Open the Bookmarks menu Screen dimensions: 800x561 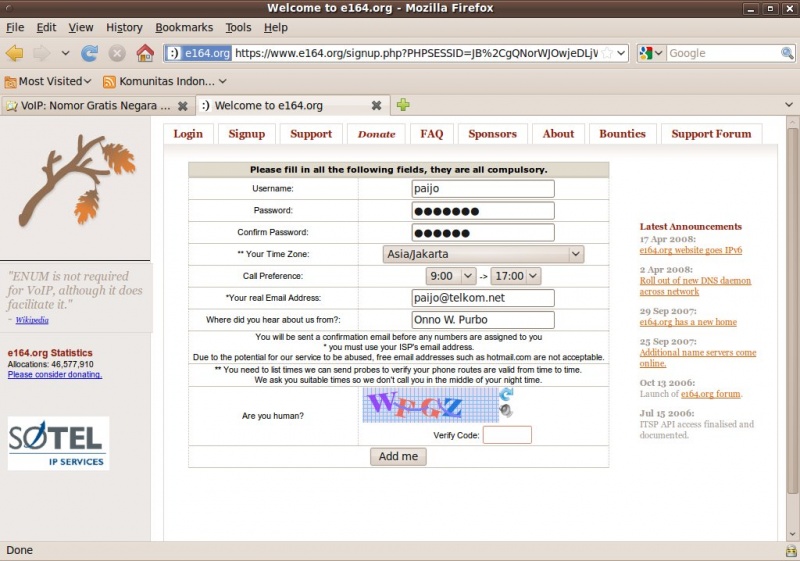pos(184,27)
